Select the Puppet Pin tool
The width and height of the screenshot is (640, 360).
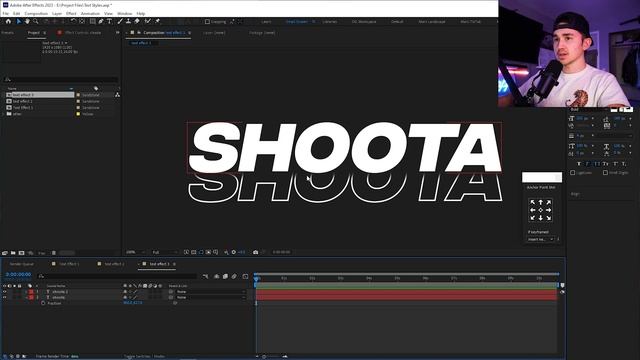click(158, 21)
